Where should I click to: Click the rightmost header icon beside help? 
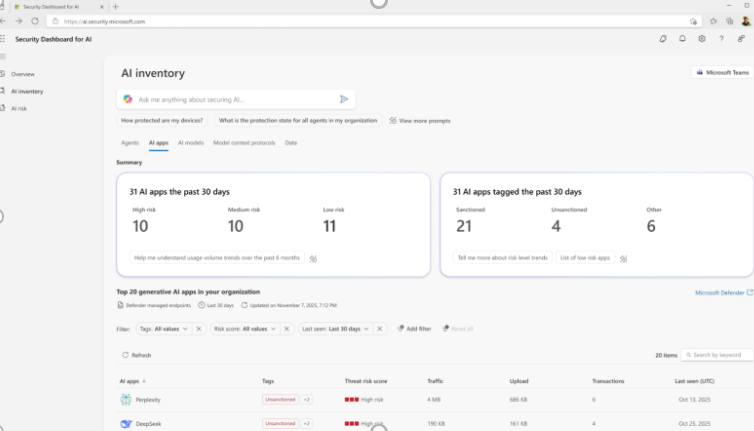tap(741, 39)
